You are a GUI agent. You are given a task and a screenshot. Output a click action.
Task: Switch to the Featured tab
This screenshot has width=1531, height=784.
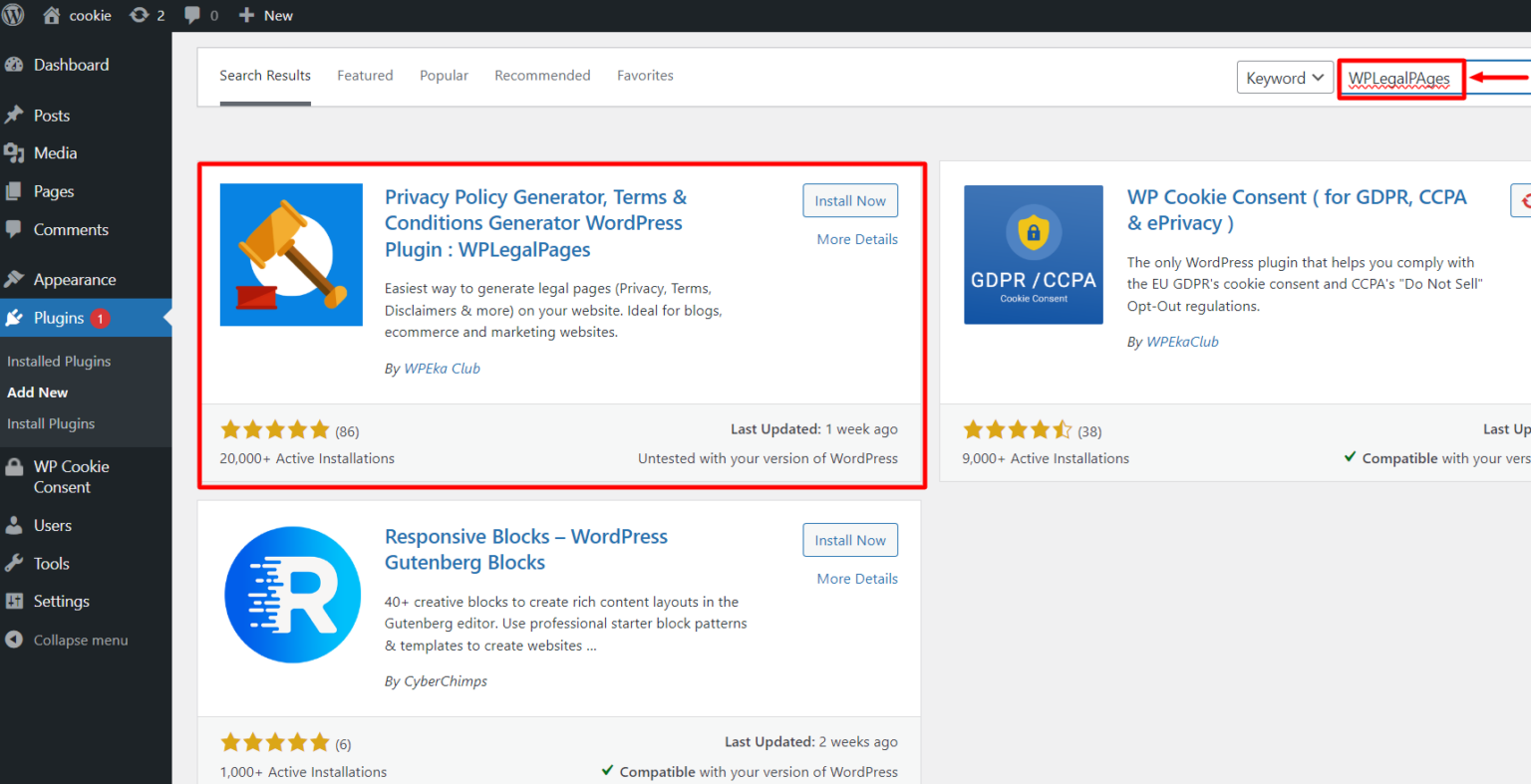click(x=365, y=75)
